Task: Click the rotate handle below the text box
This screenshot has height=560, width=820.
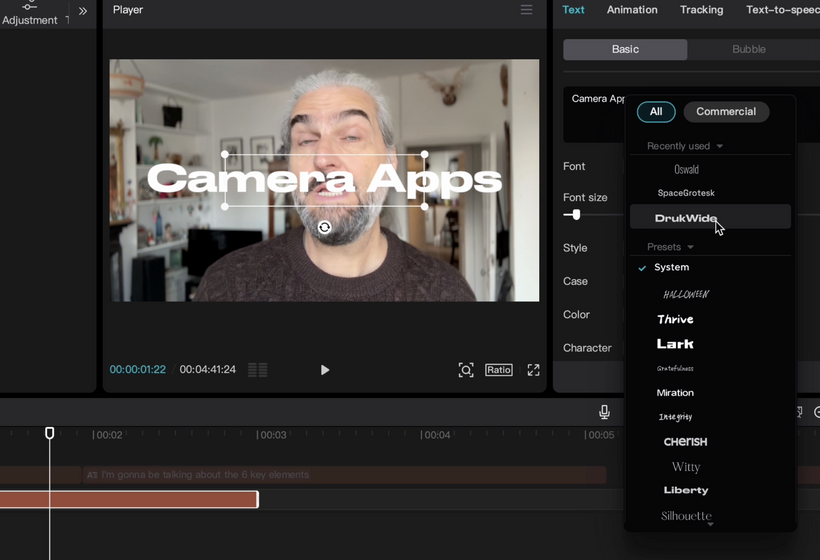Action: [324, 228]
